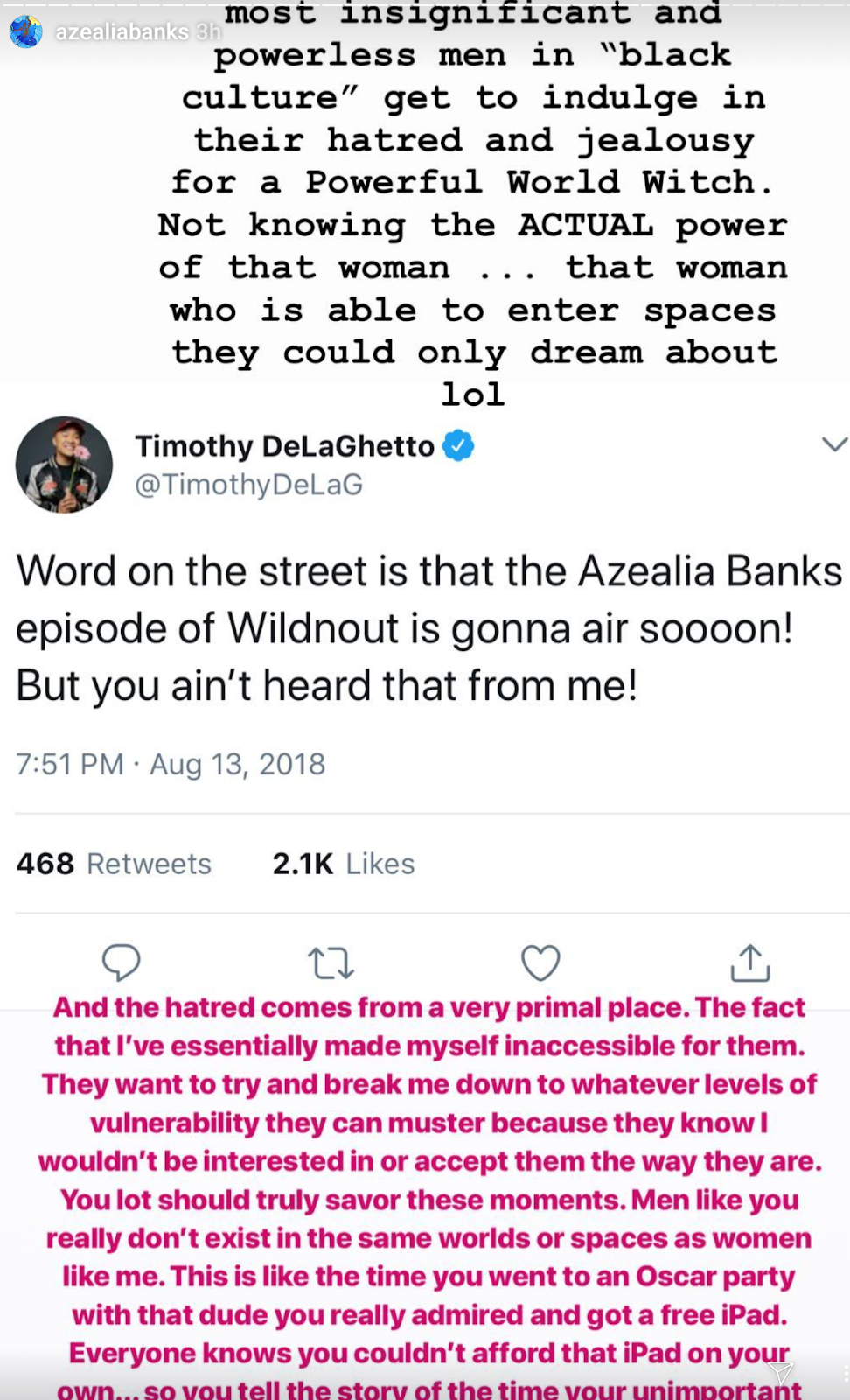Click the 7:51 PM Aug 13 timestamp
Viewport: 850px width, 1400px height.
point(171,764)
